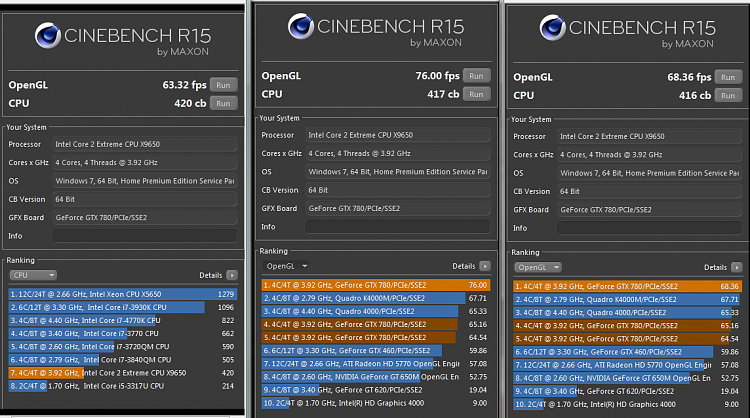This screenshot has height=418, width=750.
Task: Select middle window row GTX 780 scoring 65.16
Action: coord(376,324)
